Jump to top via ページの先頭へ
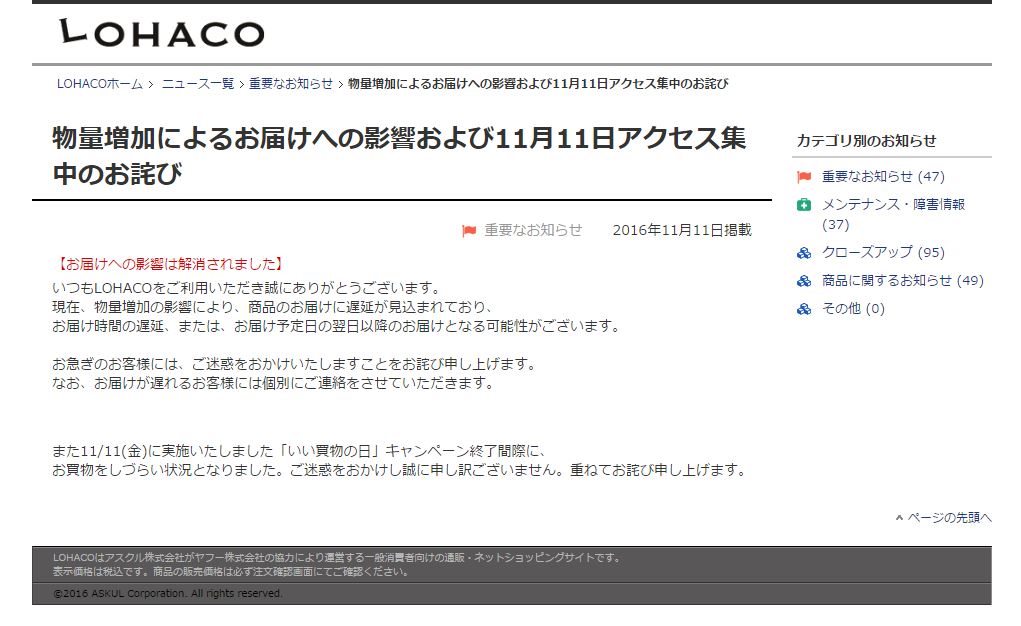 (x=949, y=518)
